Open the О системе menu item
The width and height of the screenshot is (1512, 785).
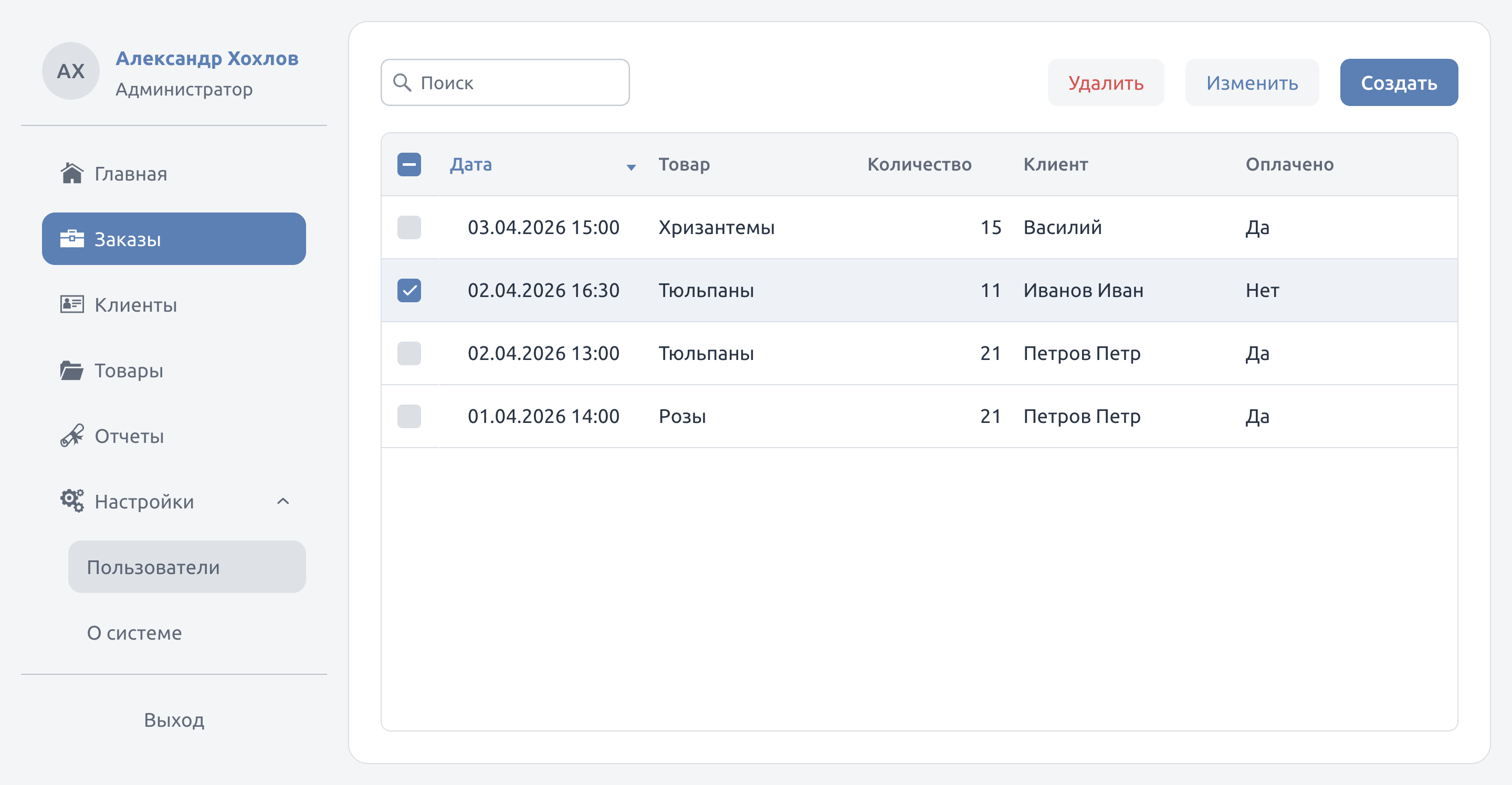click(134, 632)
